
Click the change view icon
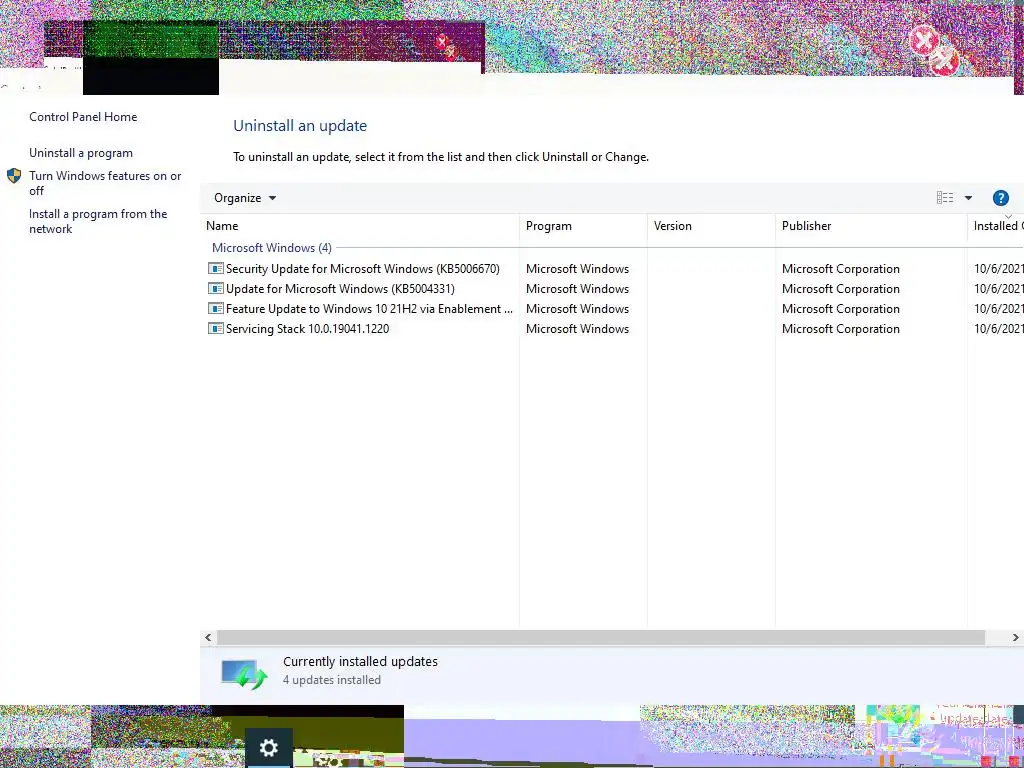[x=945, y=198]
